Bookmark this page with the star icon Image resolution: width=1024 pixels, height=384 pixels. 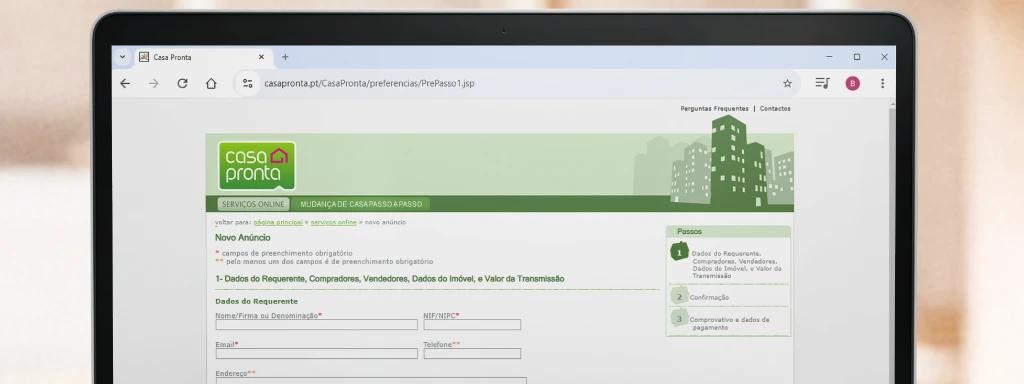(788, 83)
